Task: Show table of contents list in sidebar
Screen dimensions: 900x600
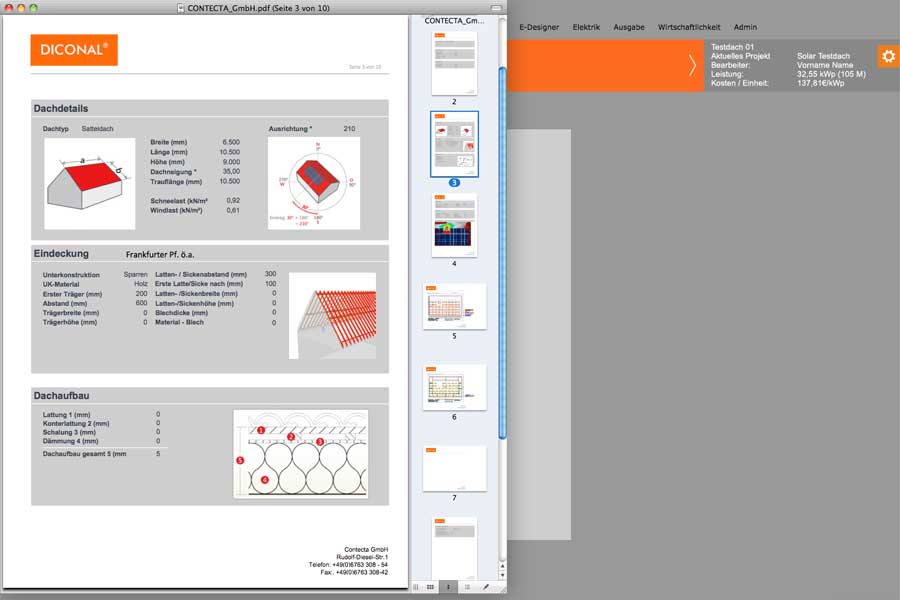Action: click(467, 587)
